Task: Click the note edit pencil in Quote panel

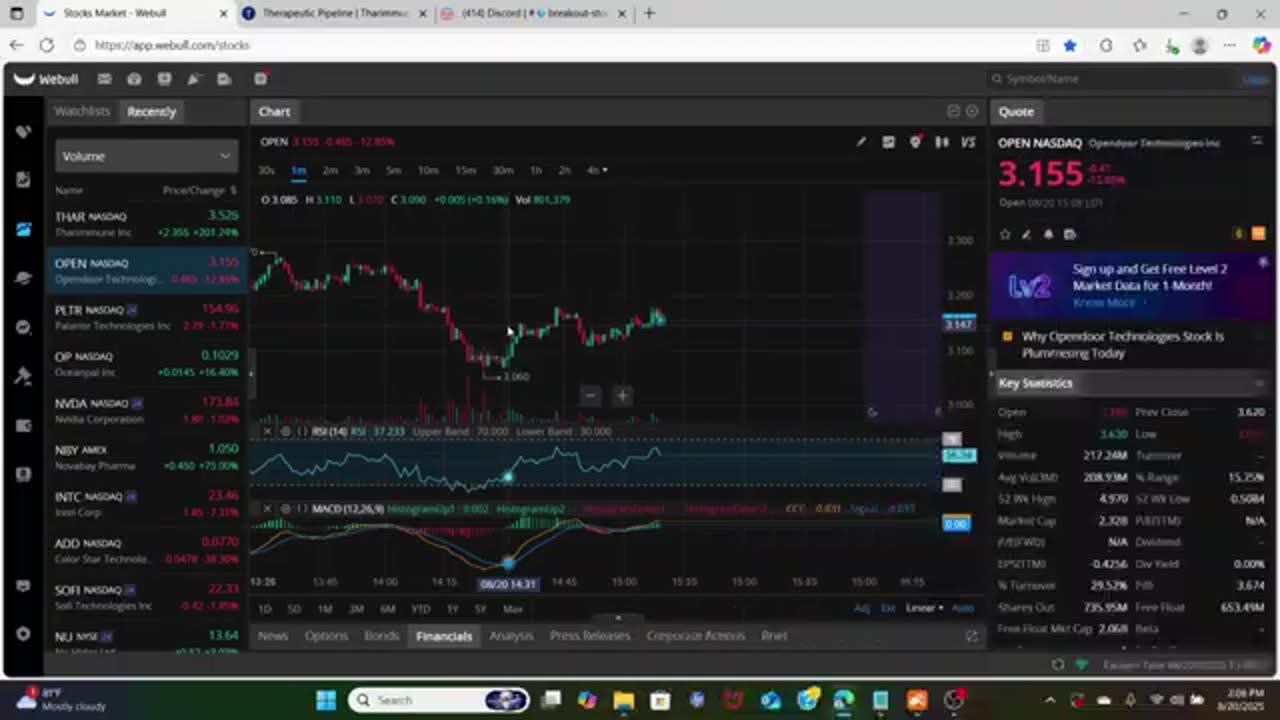Action: [x=1026, y=234]
